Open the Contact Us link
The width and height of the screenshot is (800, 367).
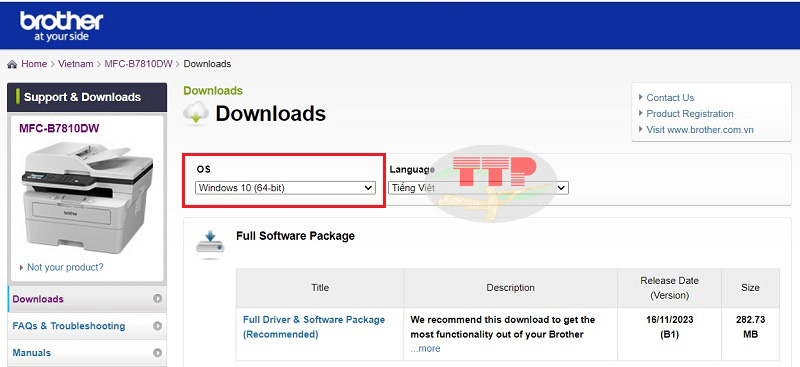pyautogui.click(x=670, y=97)
